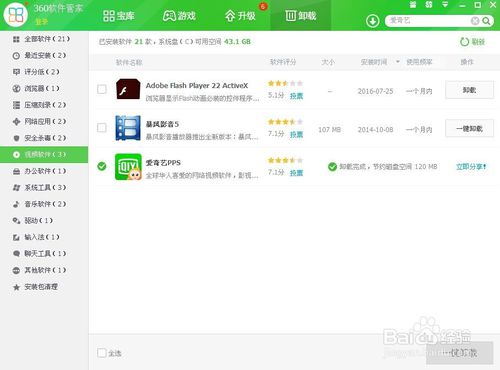Click the star rating of Adobe Flash Player
The width and height of the screenshot is (500, 370).
tap(285, 83)
